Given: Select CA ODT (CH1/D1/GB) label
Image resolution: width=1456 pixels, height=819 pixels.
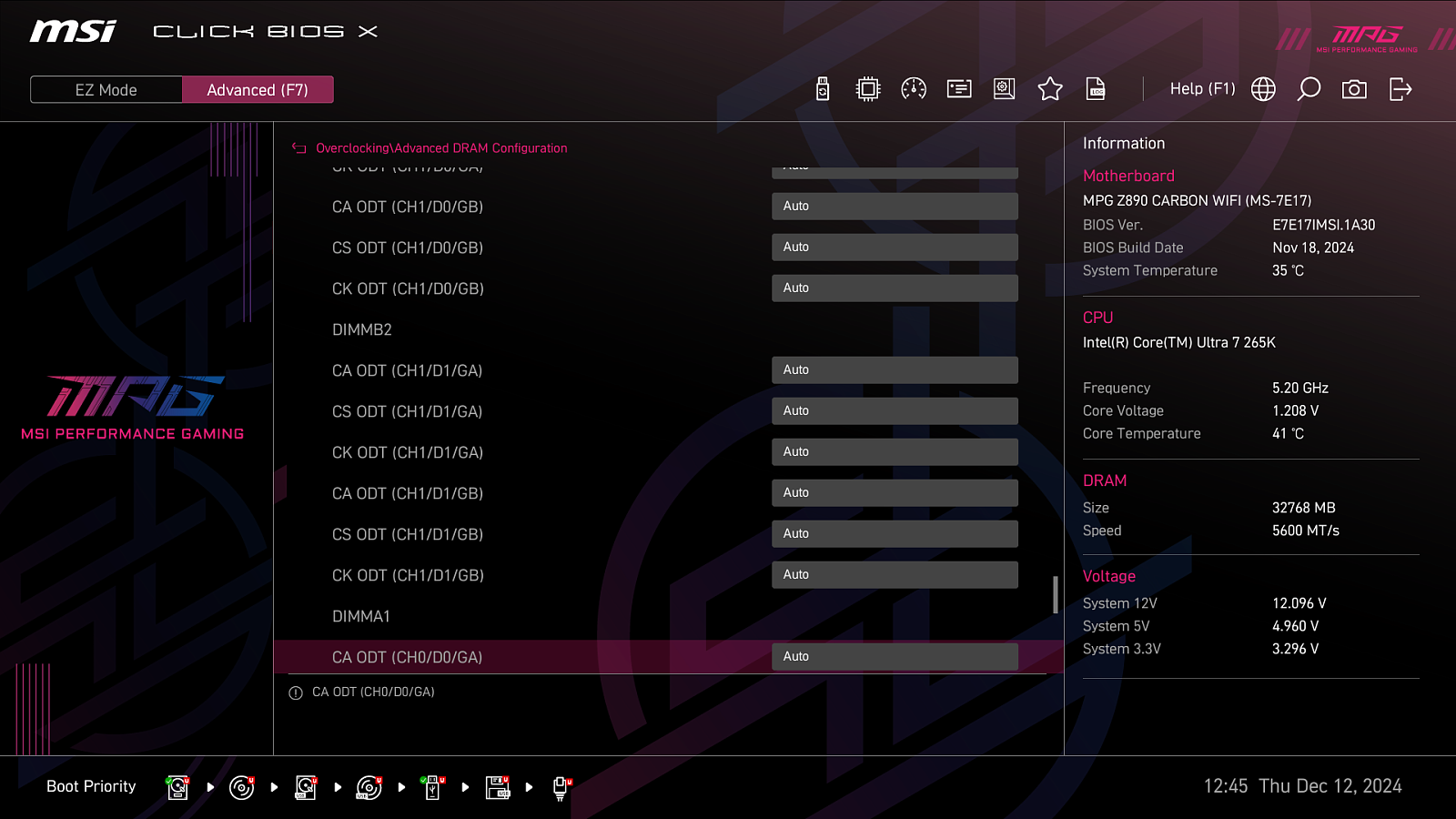Looking at the screenshot, I should coord(408,494).
